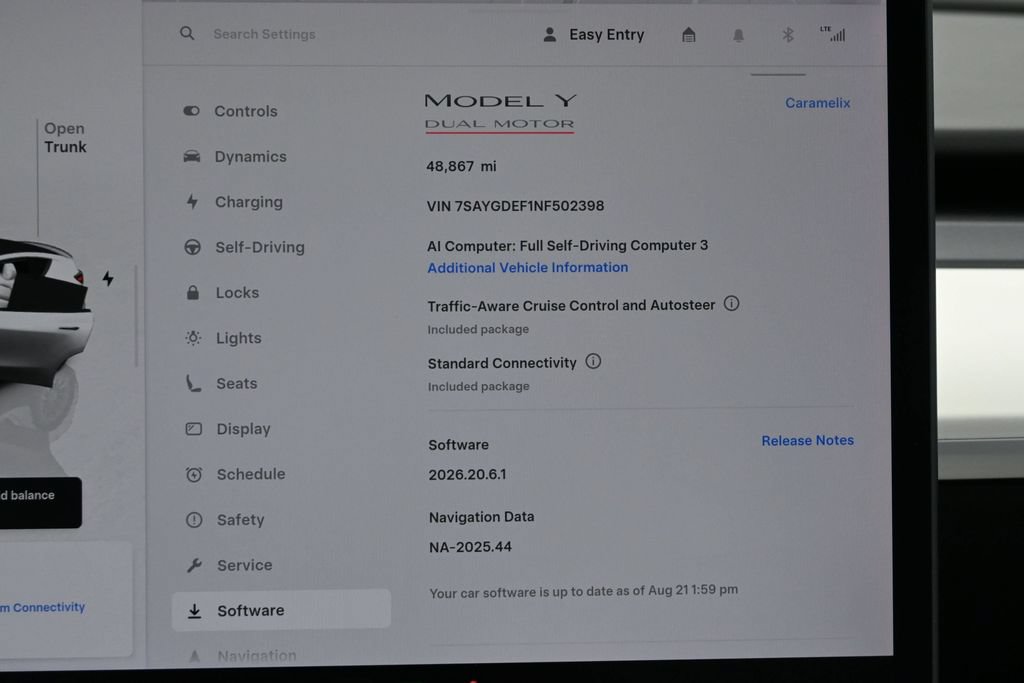Tap the HomeLink garage icon
This screenshot has height=683, width=1024.
(x=688, y=35)
